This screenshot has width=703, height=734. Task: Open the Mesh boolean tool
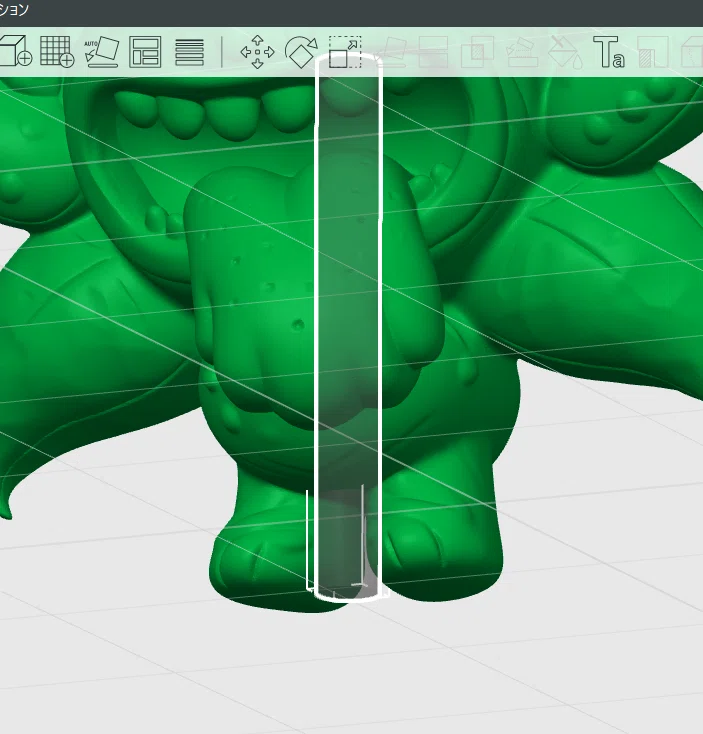(x=477, y=51)
